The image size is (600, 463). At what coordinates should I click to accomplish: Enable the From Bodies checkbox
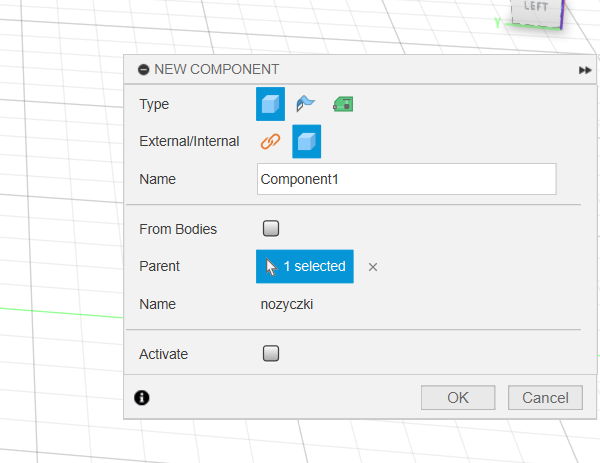[270, 229]
